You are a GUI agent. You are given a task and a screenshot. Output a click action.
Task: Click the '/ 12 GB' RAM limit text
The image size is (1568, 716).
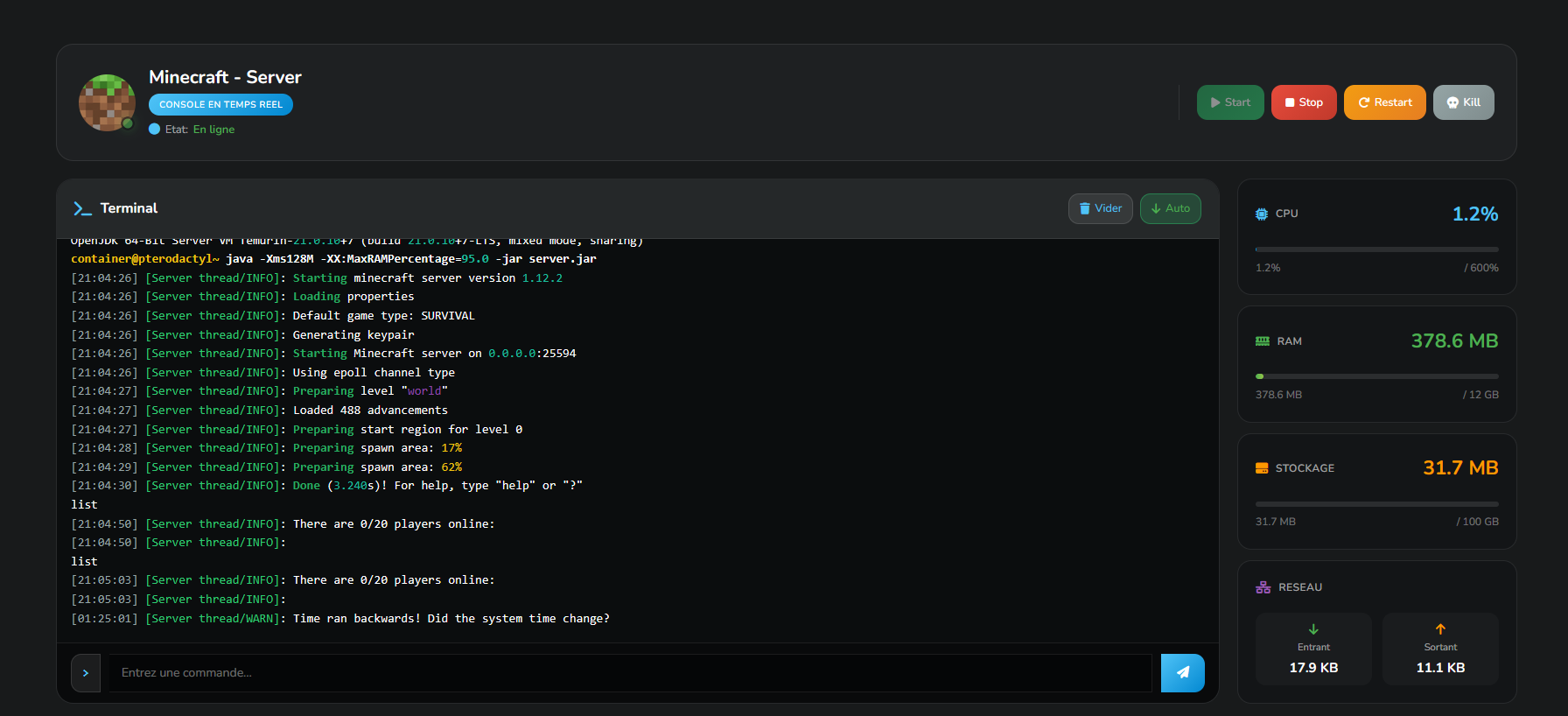click(x=1480, y=395)
